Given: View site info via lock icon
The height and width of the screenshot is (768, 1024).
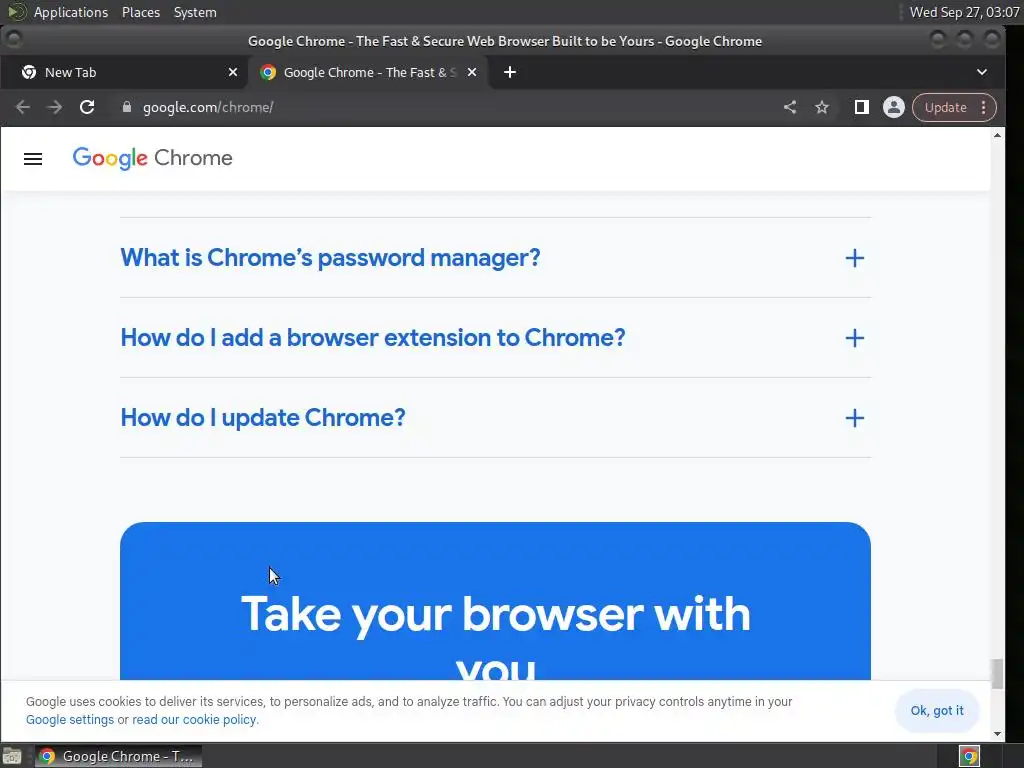Looking at the screenshot, I should click(x=127, y=107).
